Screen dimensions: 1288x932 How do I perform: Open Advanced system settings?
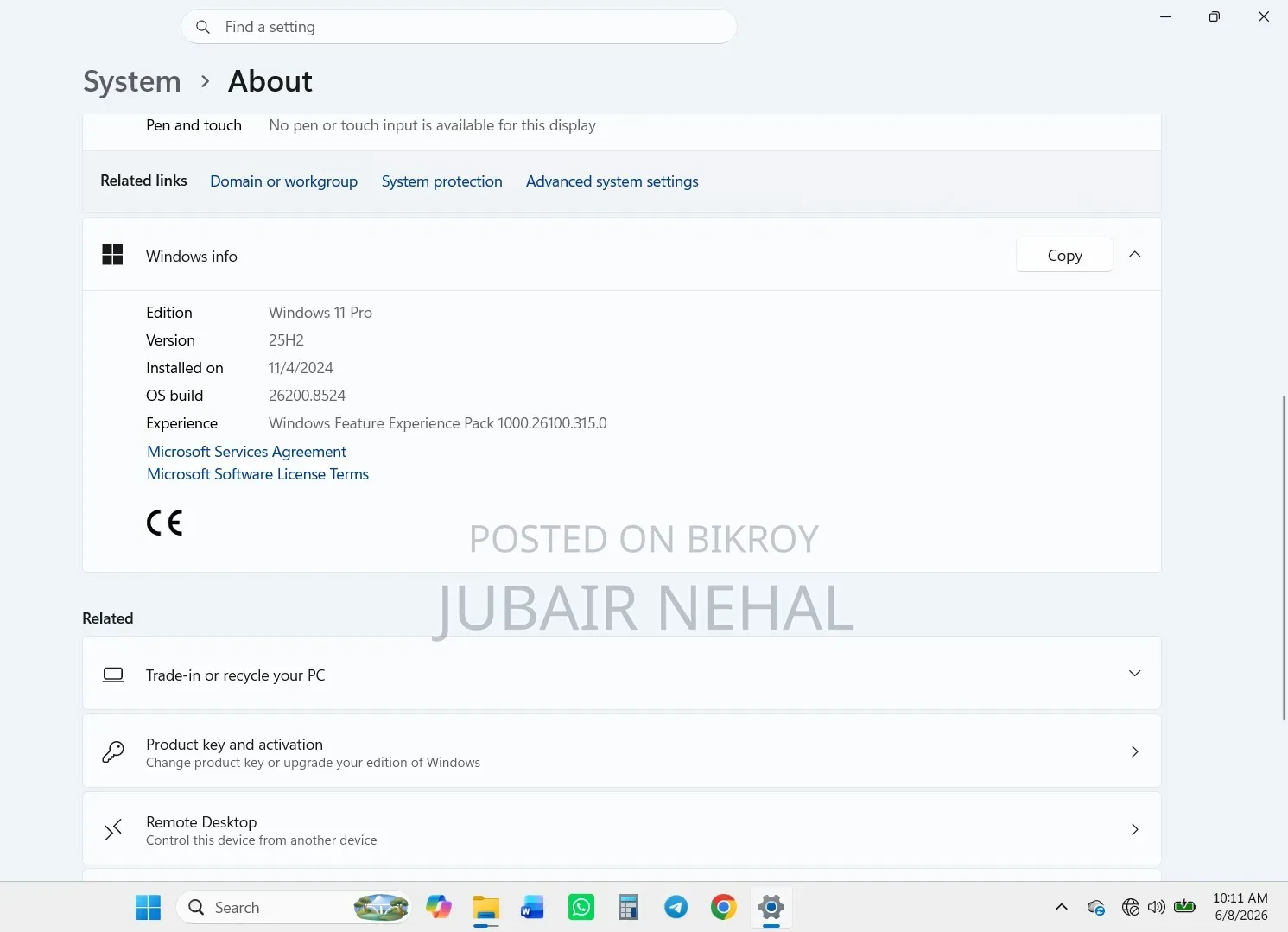pos(612,181)
